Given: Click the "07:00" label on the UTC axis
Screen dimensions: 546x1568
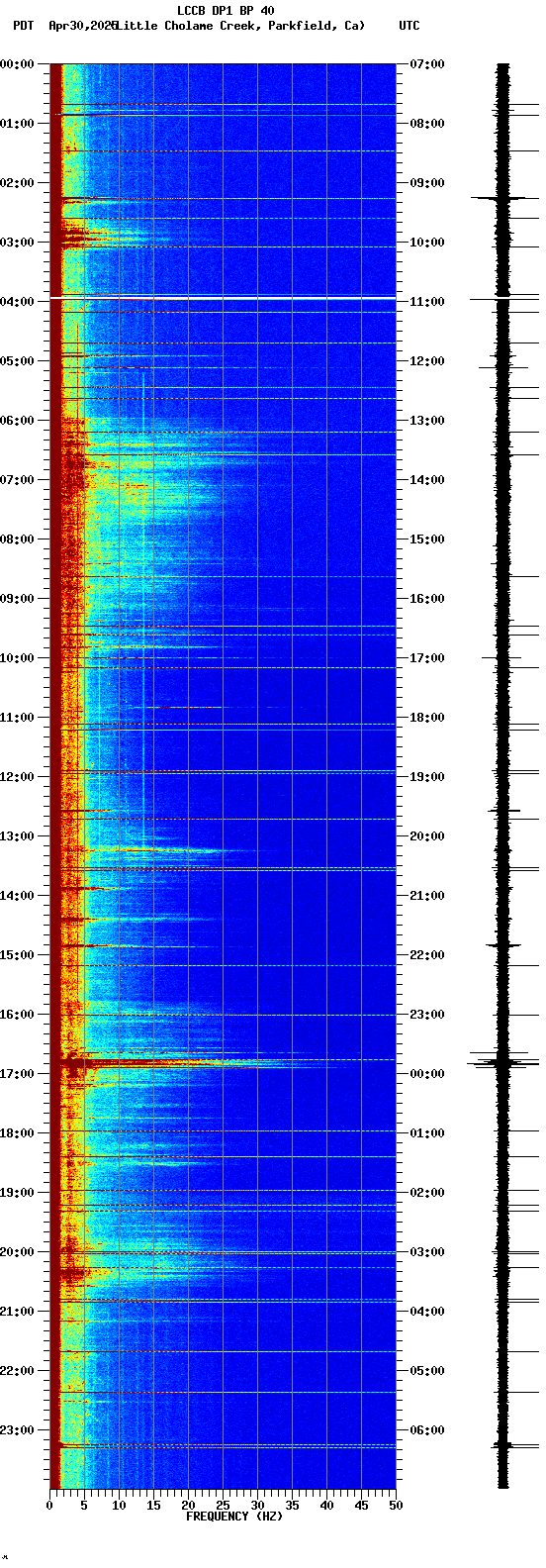Looking at the screenshot, I should pyautogui.click(x=426, y=64).
